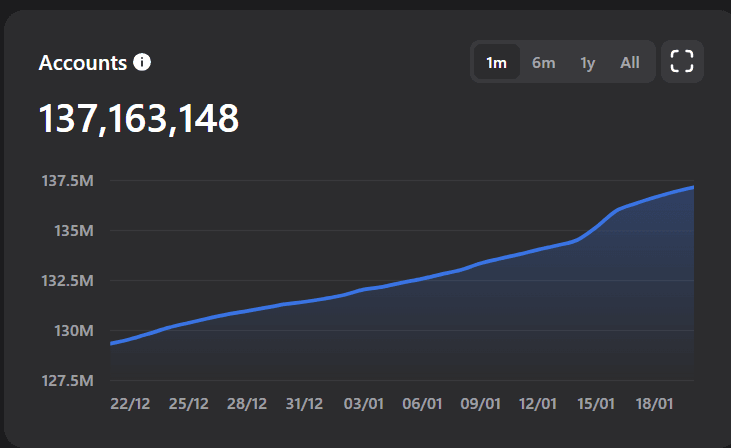Select the All time range
This screenshot has height=448, width=731.
630,63
